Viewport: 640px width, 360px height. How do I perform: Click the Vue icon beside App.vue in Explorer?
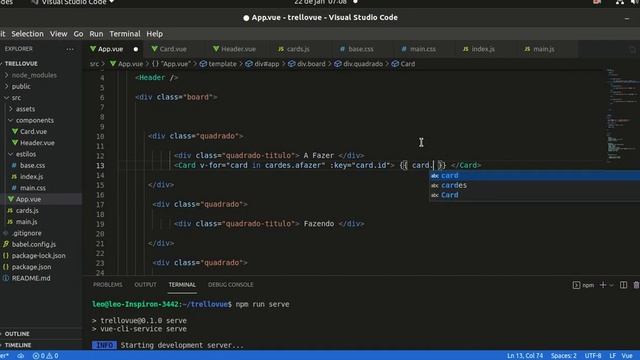tap(11, 199)
